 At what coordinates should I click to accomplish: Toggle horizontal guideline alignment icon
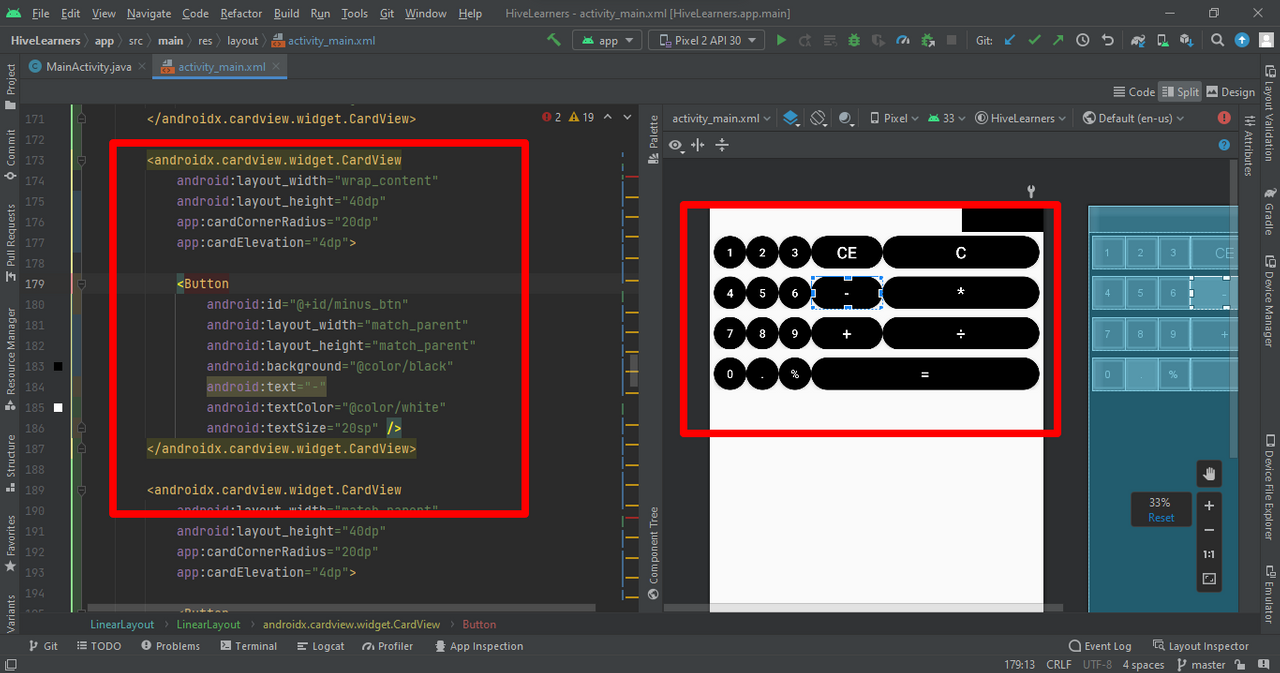coord(698,145)
